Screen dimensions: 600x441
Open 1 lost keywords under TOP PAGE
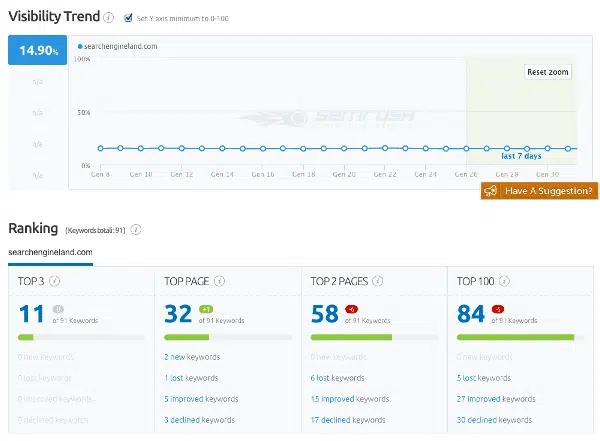191,378
